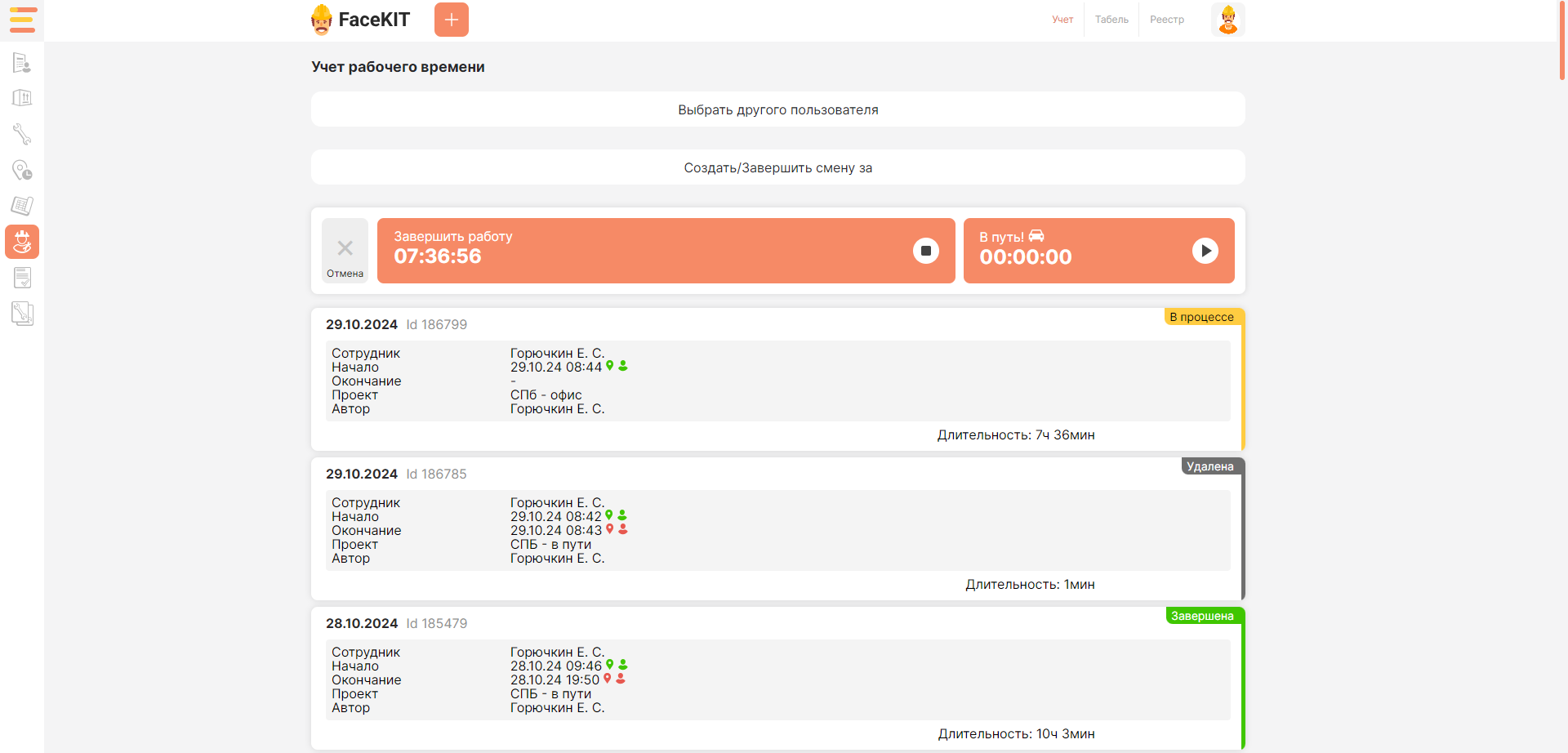Click Создать/Завершить смену за

click(x=777, y=167)
